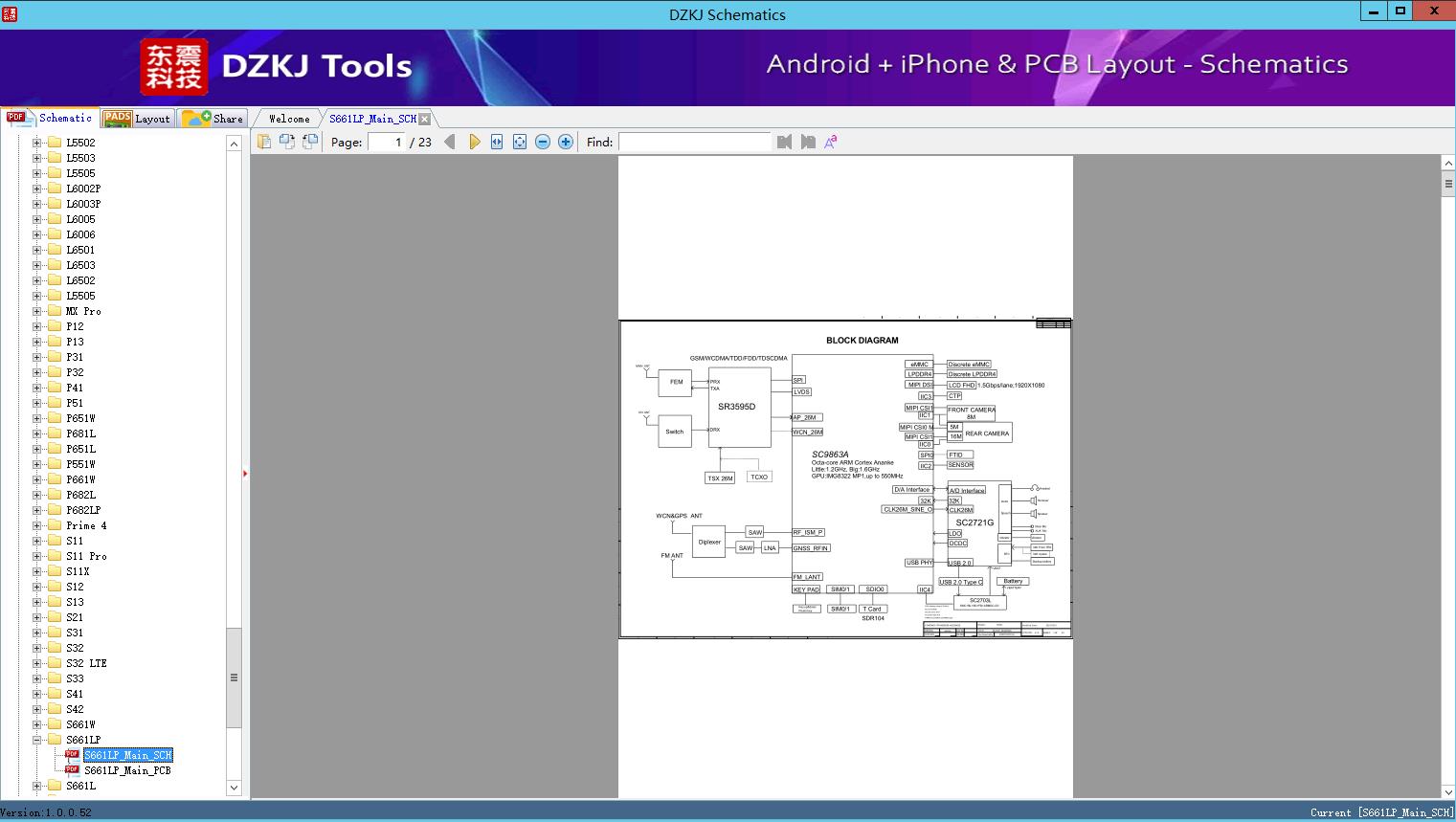Click the Find text field
1456x822 pixels.
pos(694,142)
